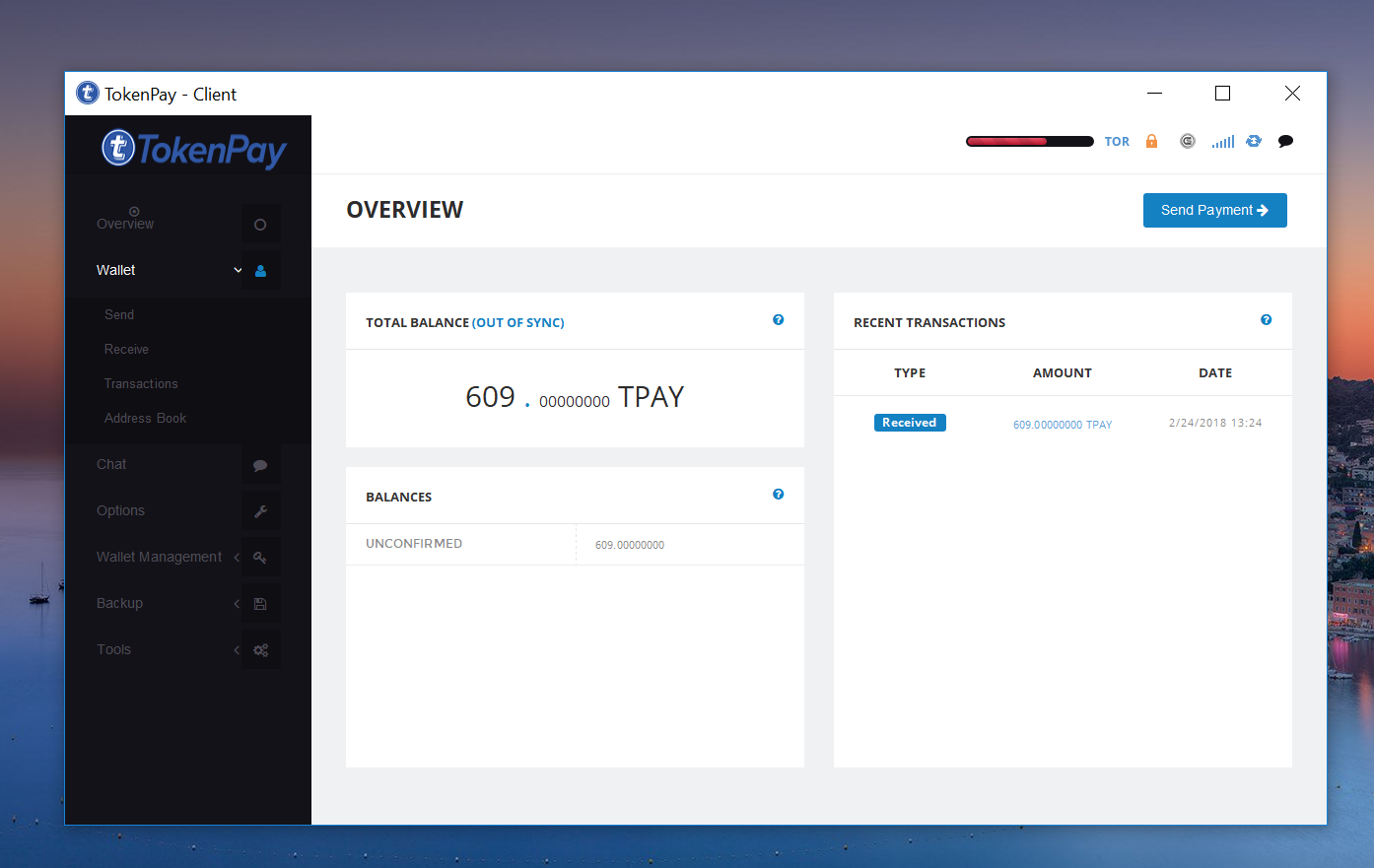
Task: Open the Receive wallet subpage
Action: click(126, 349)
